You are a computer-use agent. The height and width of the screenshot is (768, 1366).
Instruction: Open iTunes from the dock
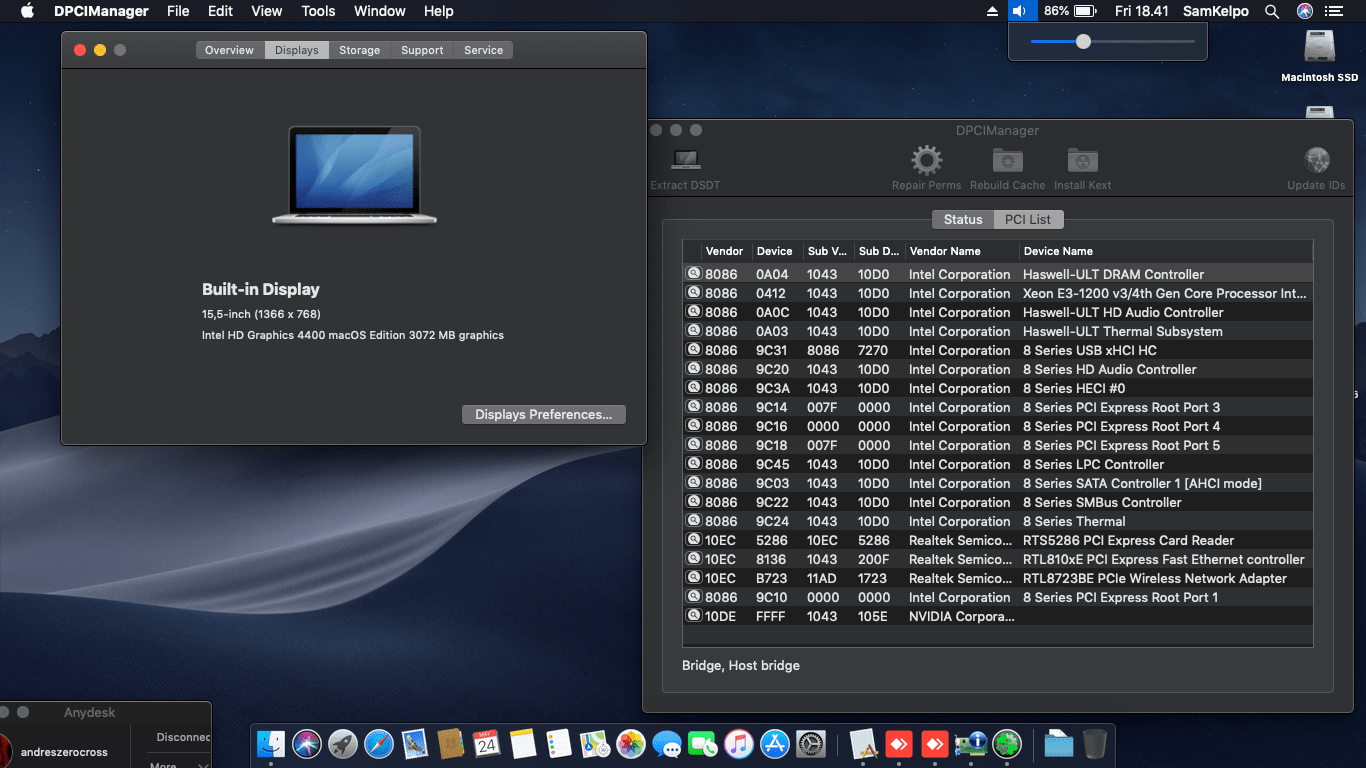point(738,743)
